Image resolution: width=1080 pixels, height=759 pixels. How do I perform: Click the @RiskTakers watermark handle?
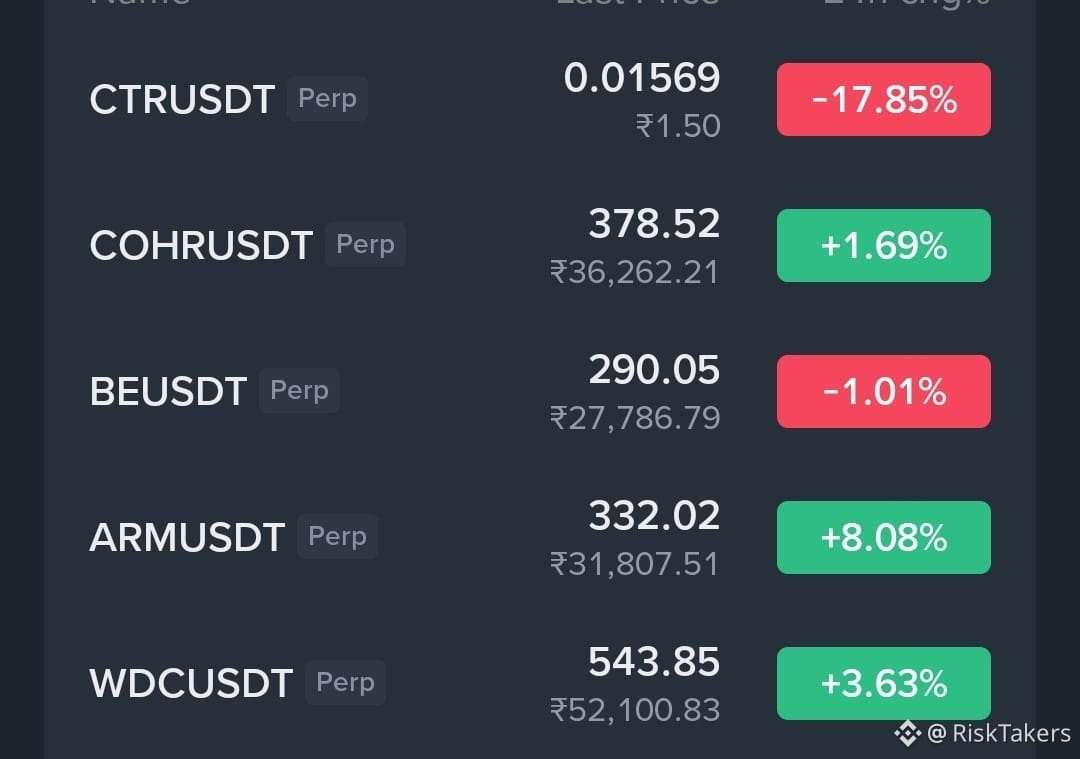tap(999, 734)
